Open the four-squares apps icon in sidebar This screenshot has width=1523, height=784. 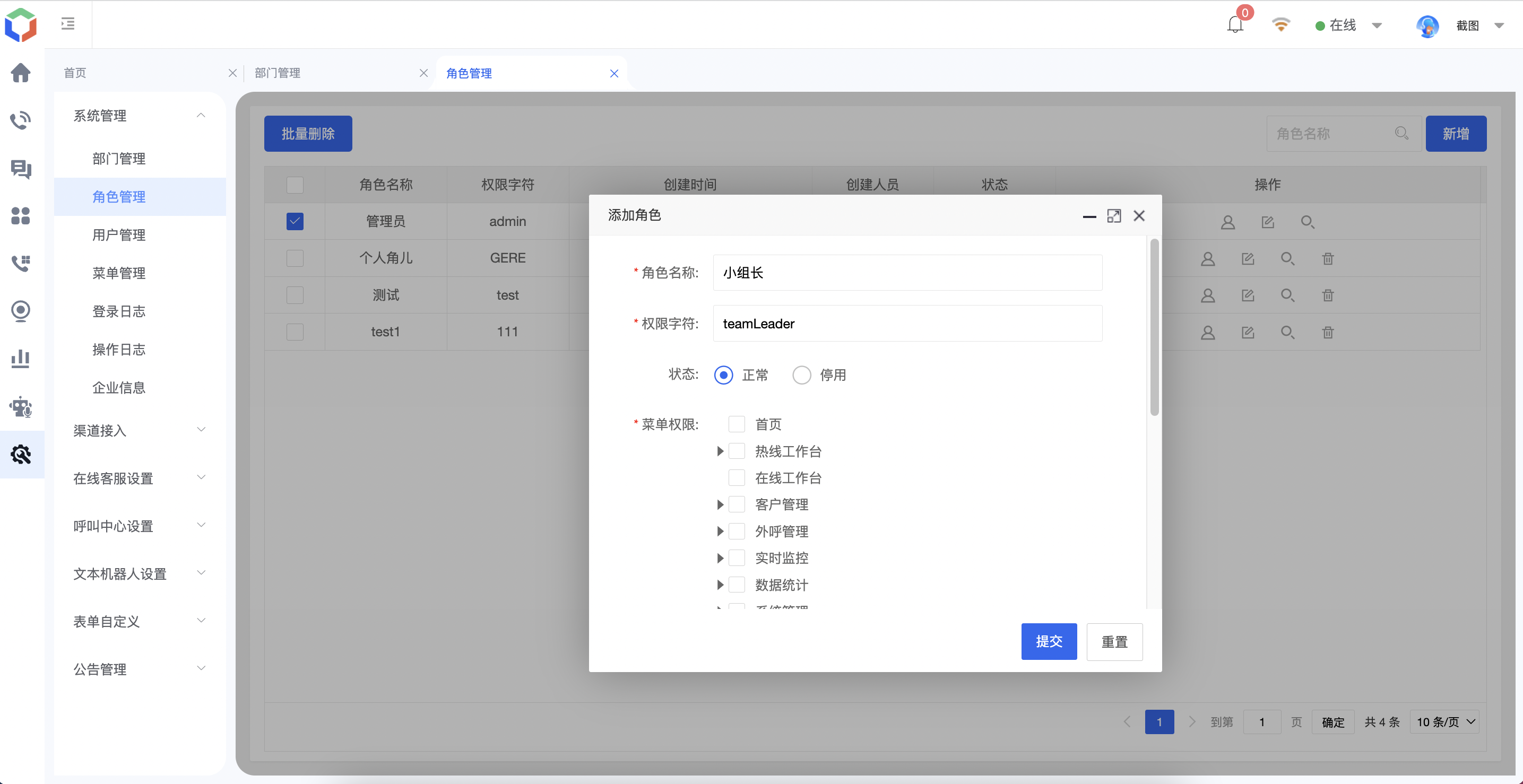coord(21,216)
